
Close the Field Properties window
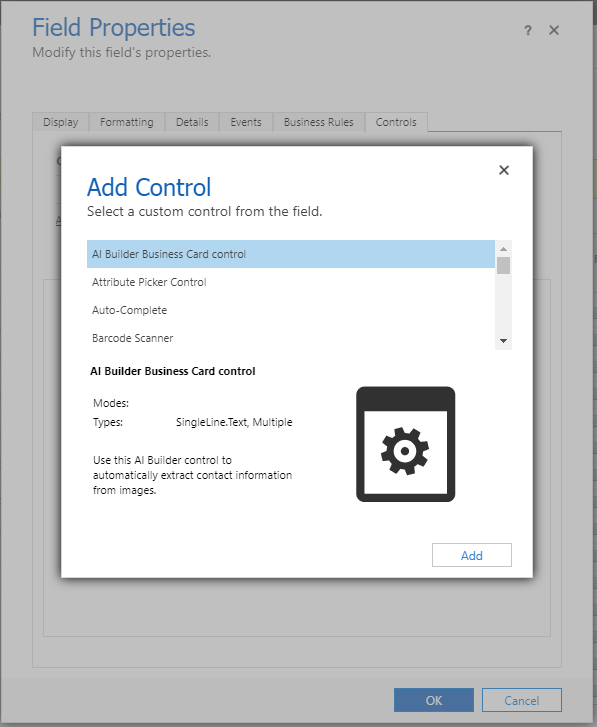pyautogui.click(x=554, y=30)
